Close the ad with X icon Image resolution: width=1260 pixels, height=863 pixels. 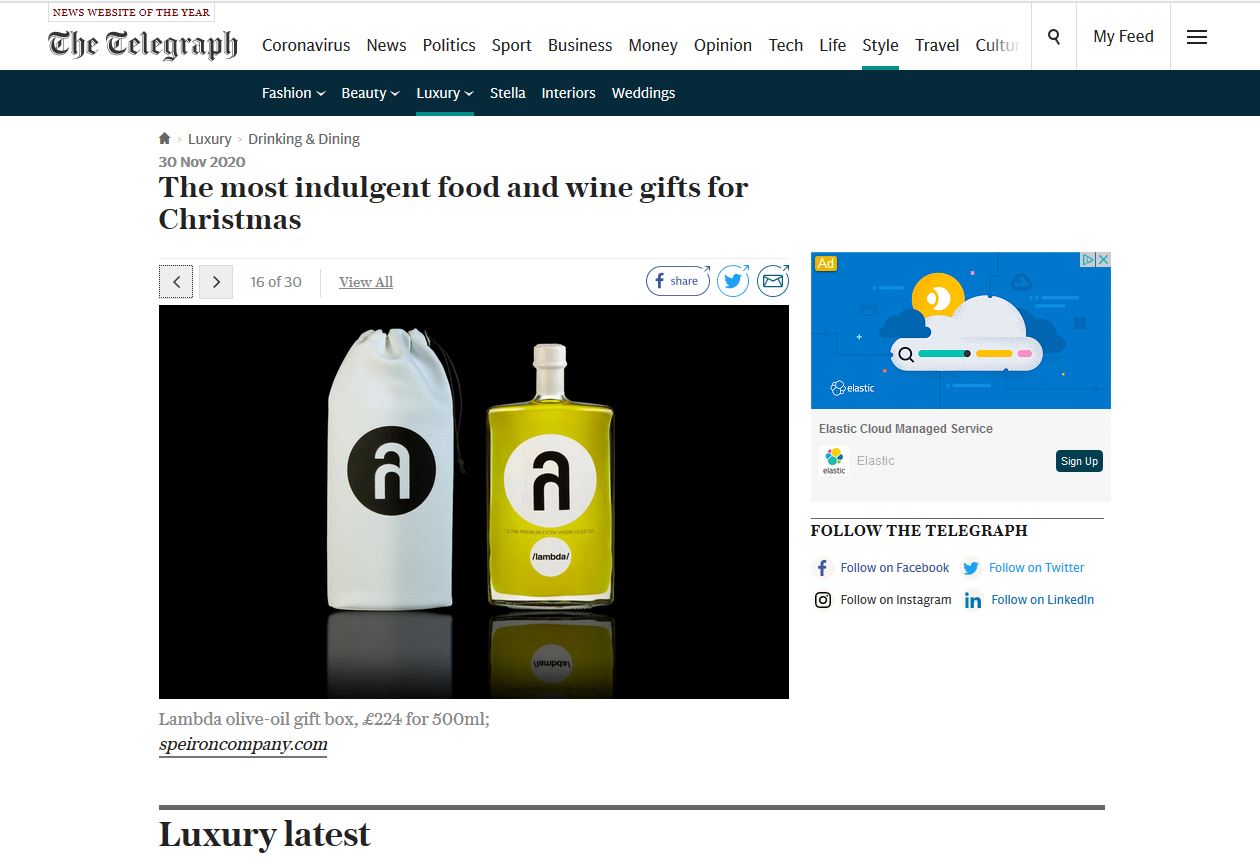(1103, 259)
